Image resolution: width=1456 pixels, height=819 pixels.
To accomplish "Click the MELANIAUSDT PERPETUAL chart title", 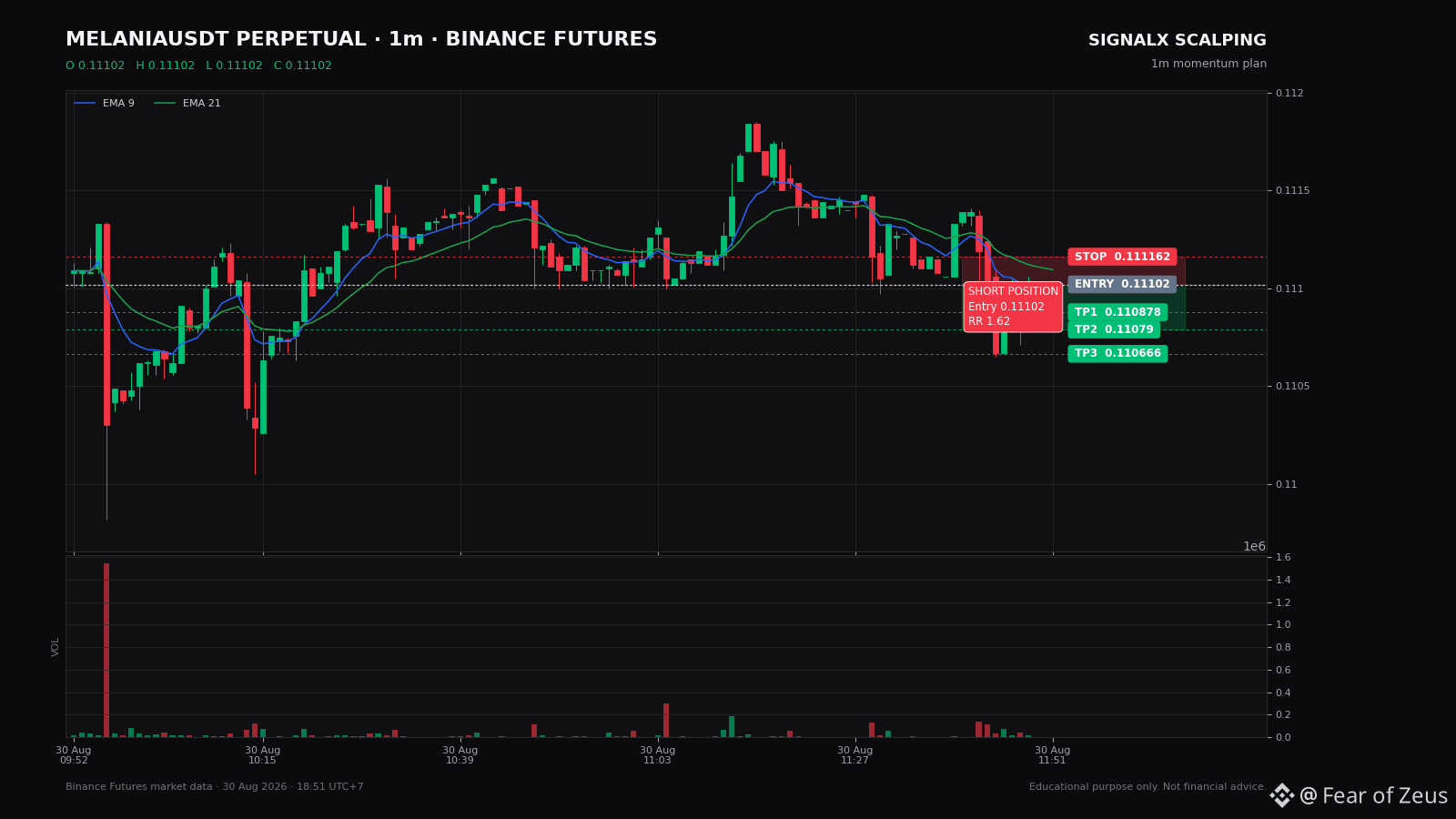I will pyautogui.click(x=361, y=40).
